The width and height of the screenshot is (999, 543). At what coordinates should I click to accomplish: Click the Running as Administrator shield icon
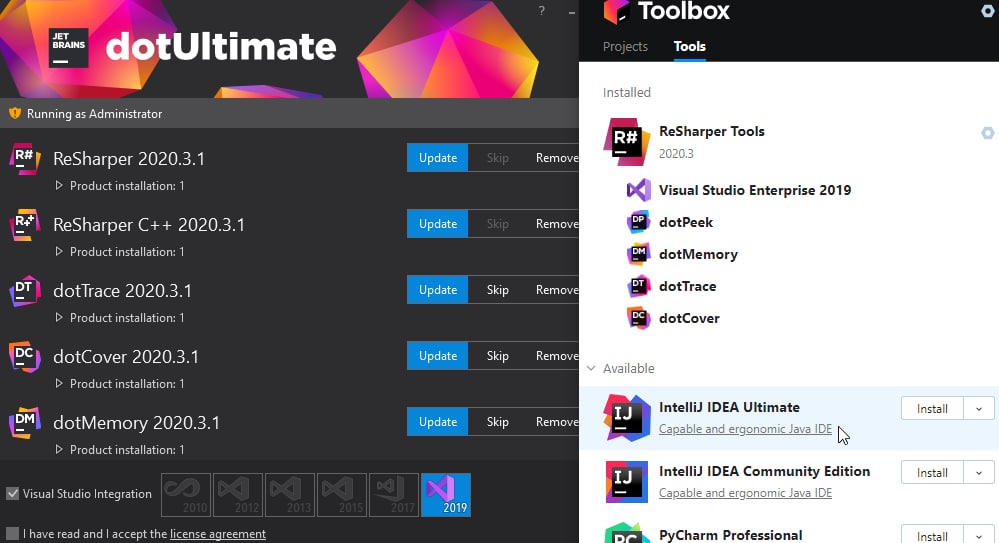pyautogui.click(x=15, y=113)
